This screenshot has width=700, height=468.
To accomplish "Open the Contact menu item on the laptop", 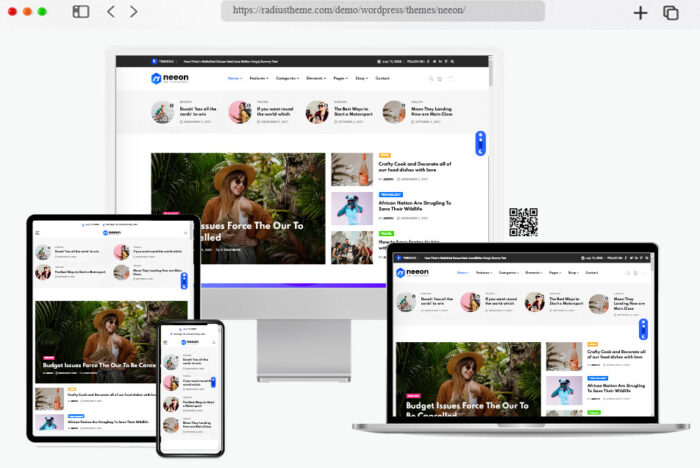I will coord(592,272).
